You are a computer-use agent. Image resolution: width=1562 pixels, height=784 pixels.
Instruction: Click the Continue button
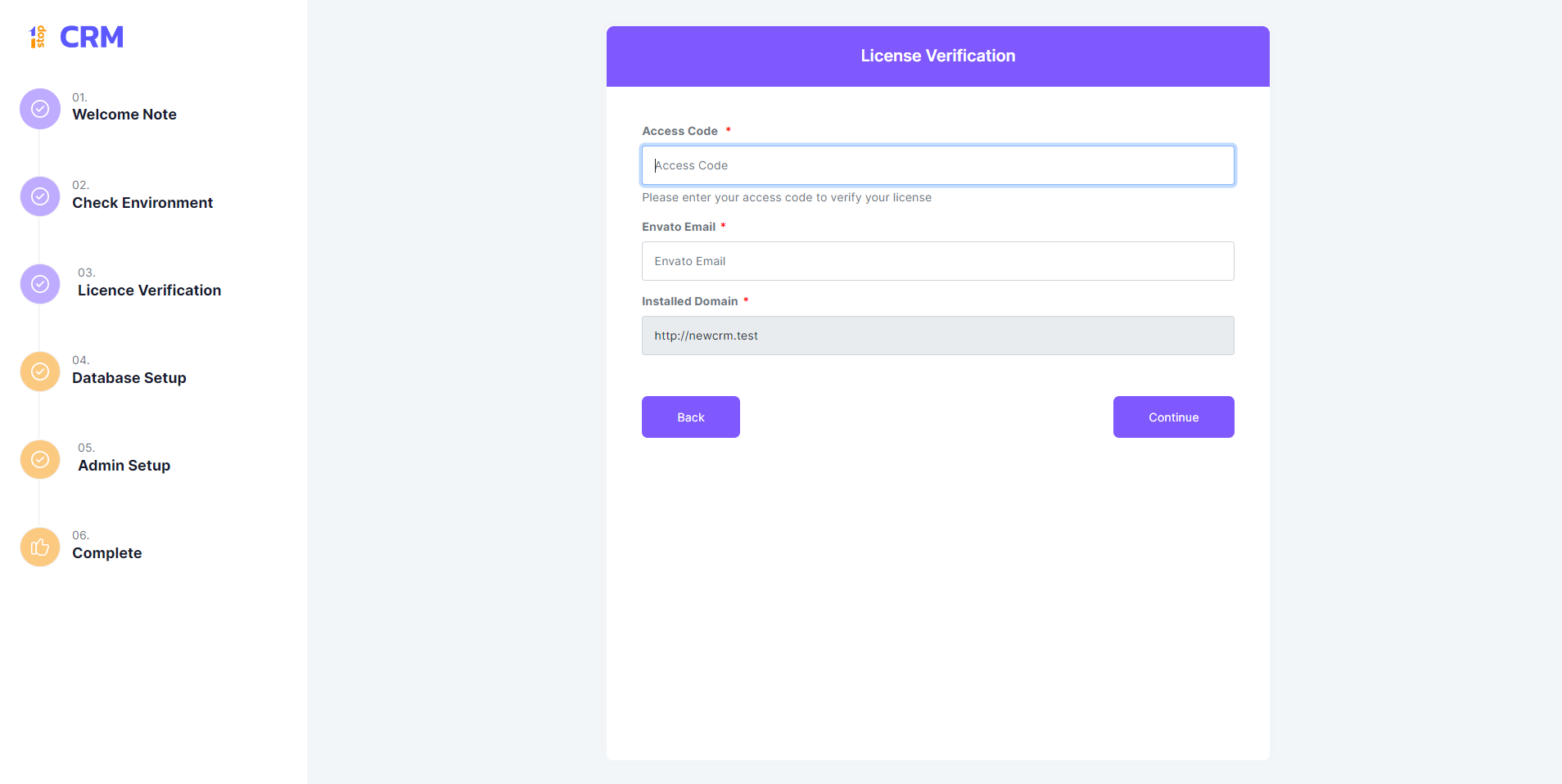(1174, 417)
